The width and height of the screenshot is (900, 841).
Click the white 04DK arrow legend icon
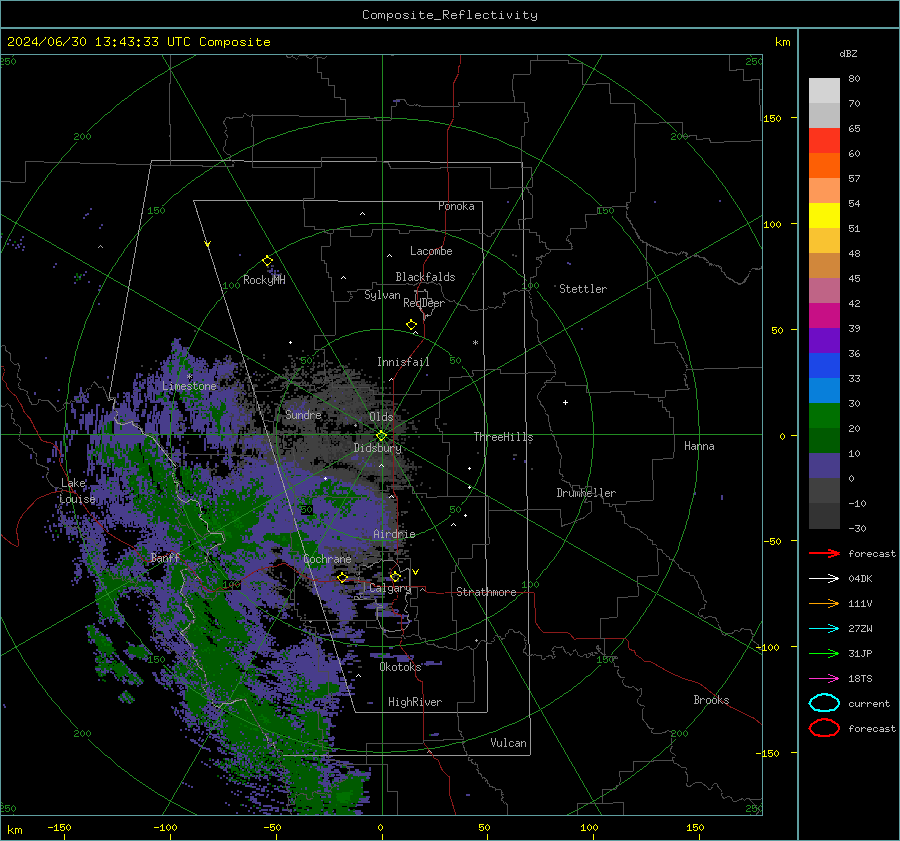coord(824,579)
